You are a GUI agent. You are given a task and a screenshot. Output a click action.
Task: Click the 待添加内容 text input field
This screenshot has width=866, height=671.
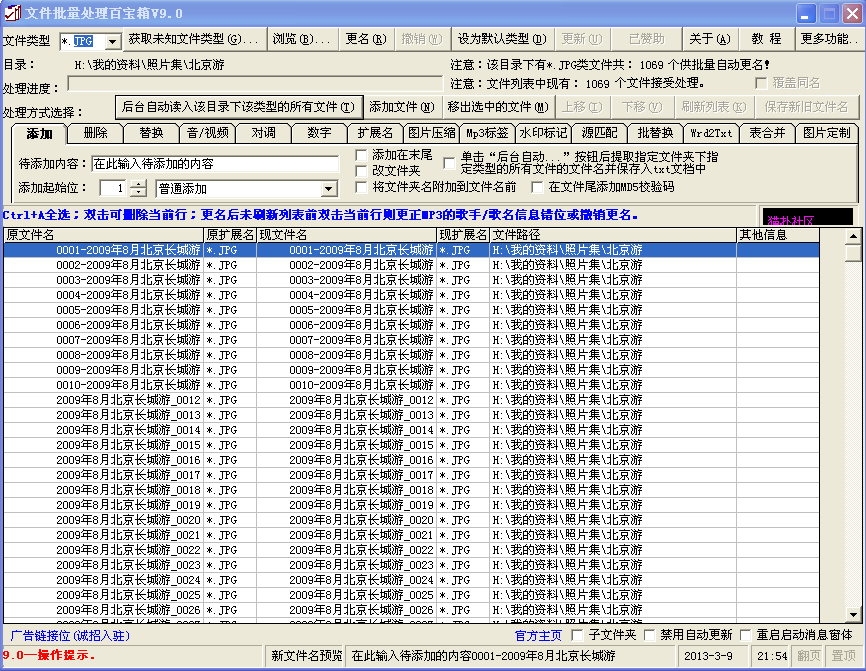pyautogui.click(x=215, y=163)
